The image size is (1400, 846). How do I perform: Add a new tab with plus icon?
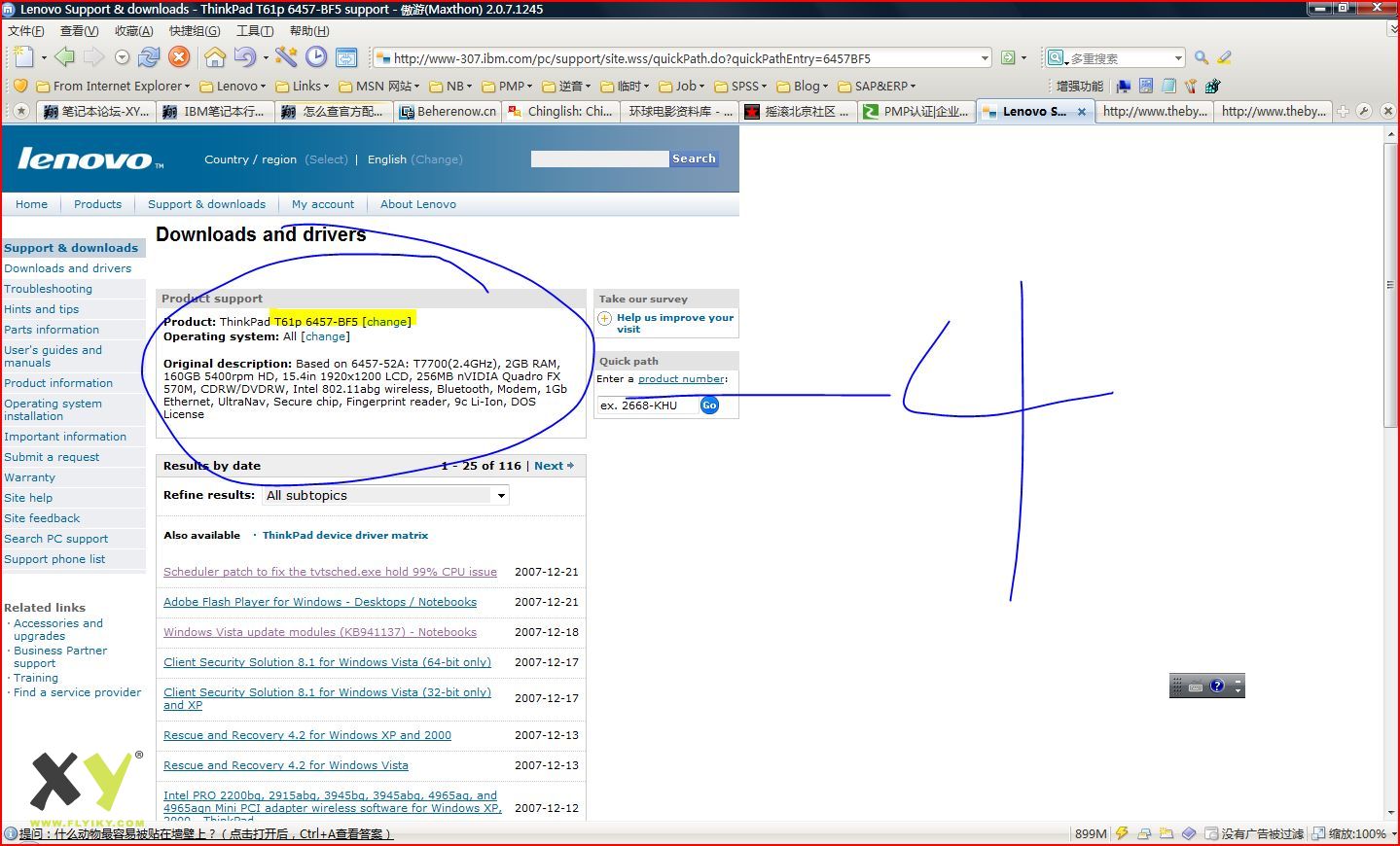(x=1343, y=111)
